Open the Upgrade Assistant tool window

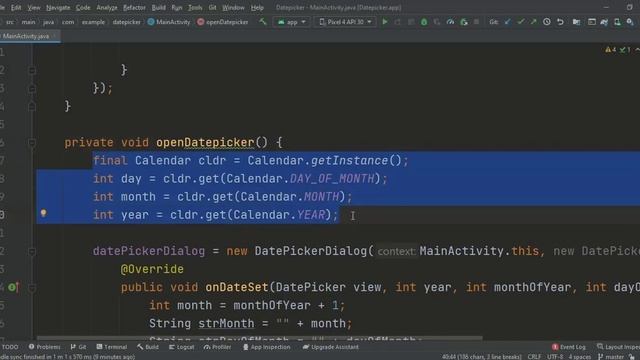point(331,347)
